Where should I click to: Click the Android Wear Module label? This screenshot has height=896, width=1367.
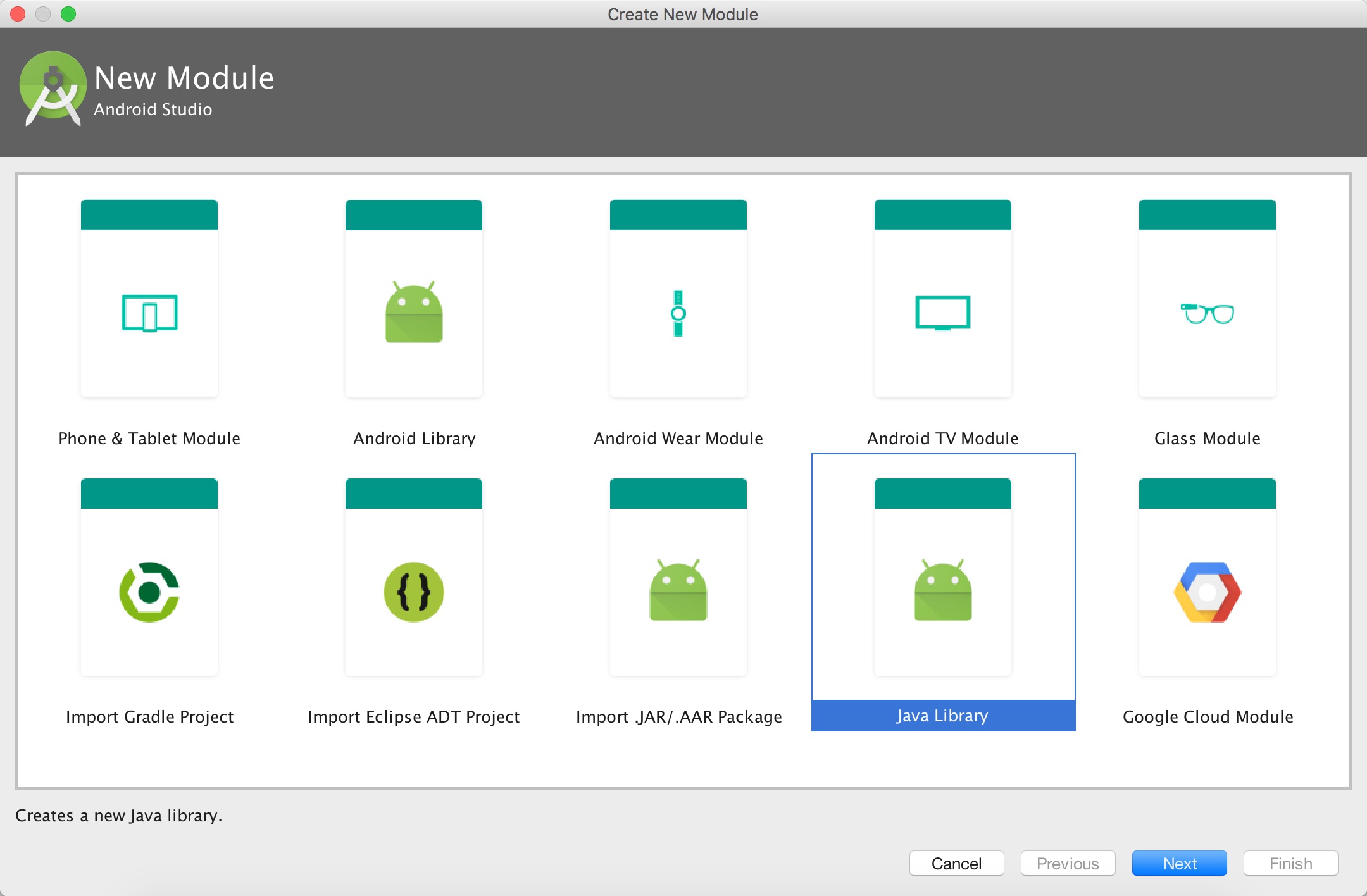pos(678,439)
